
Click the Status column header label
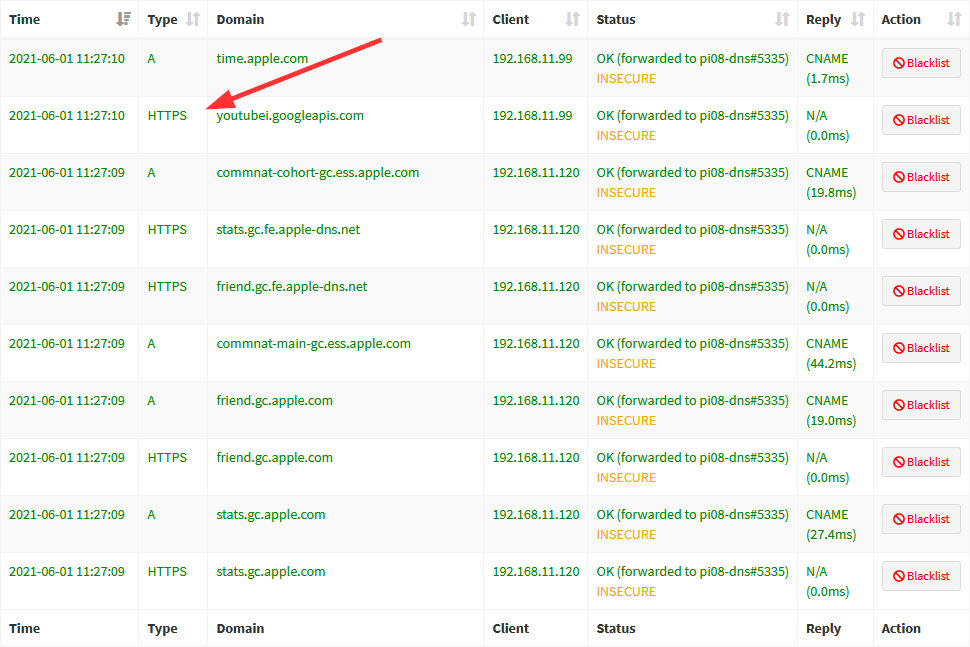[x=616, y=19]
